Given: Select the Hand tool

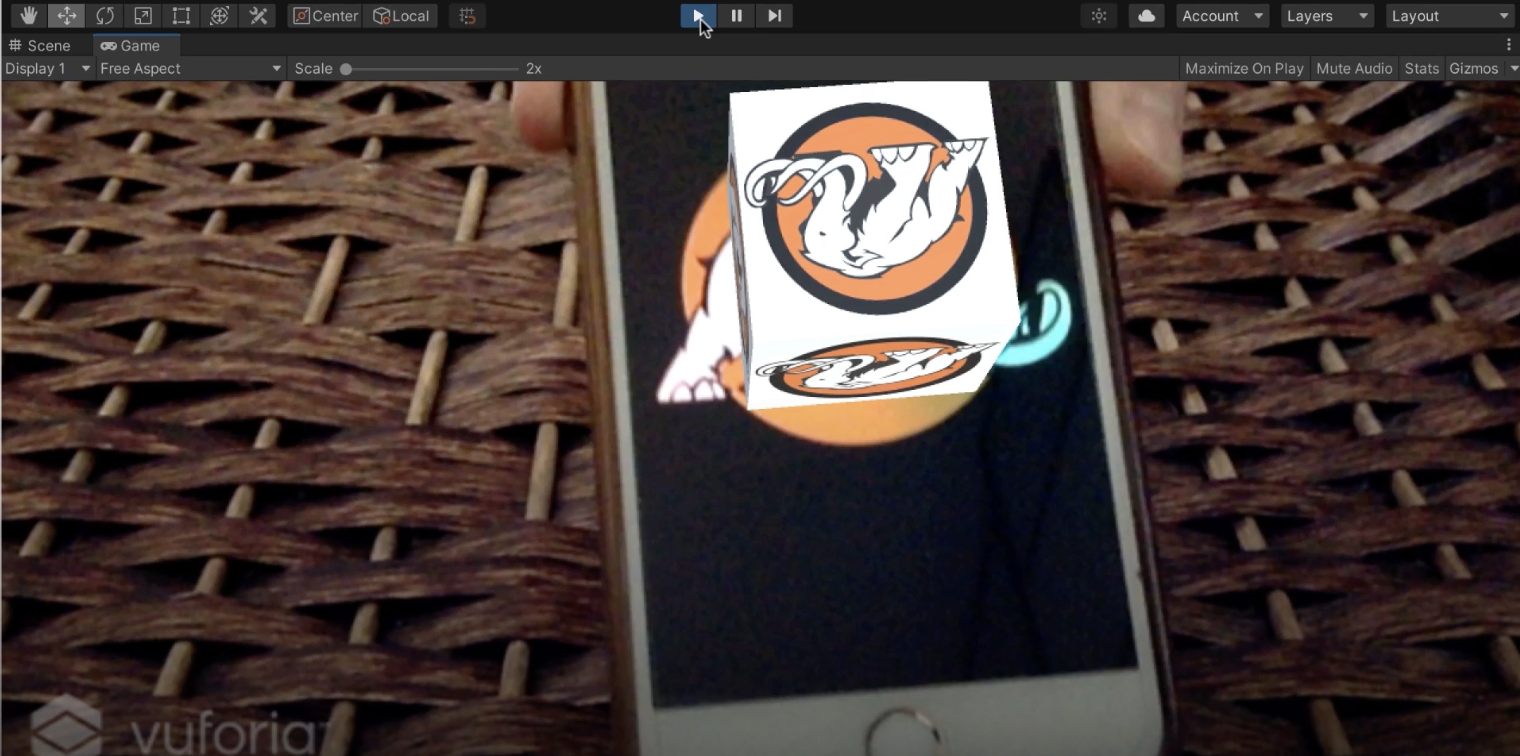Looking at the screenshot, I should [29, 16].
